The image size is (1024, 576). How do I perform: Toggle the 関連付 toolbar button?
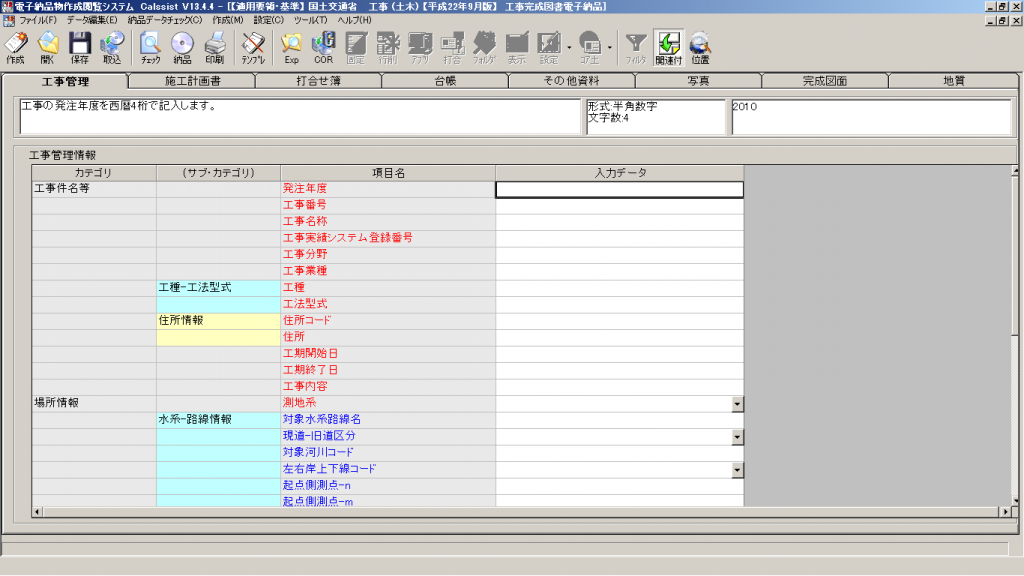(x=668, y=47)
